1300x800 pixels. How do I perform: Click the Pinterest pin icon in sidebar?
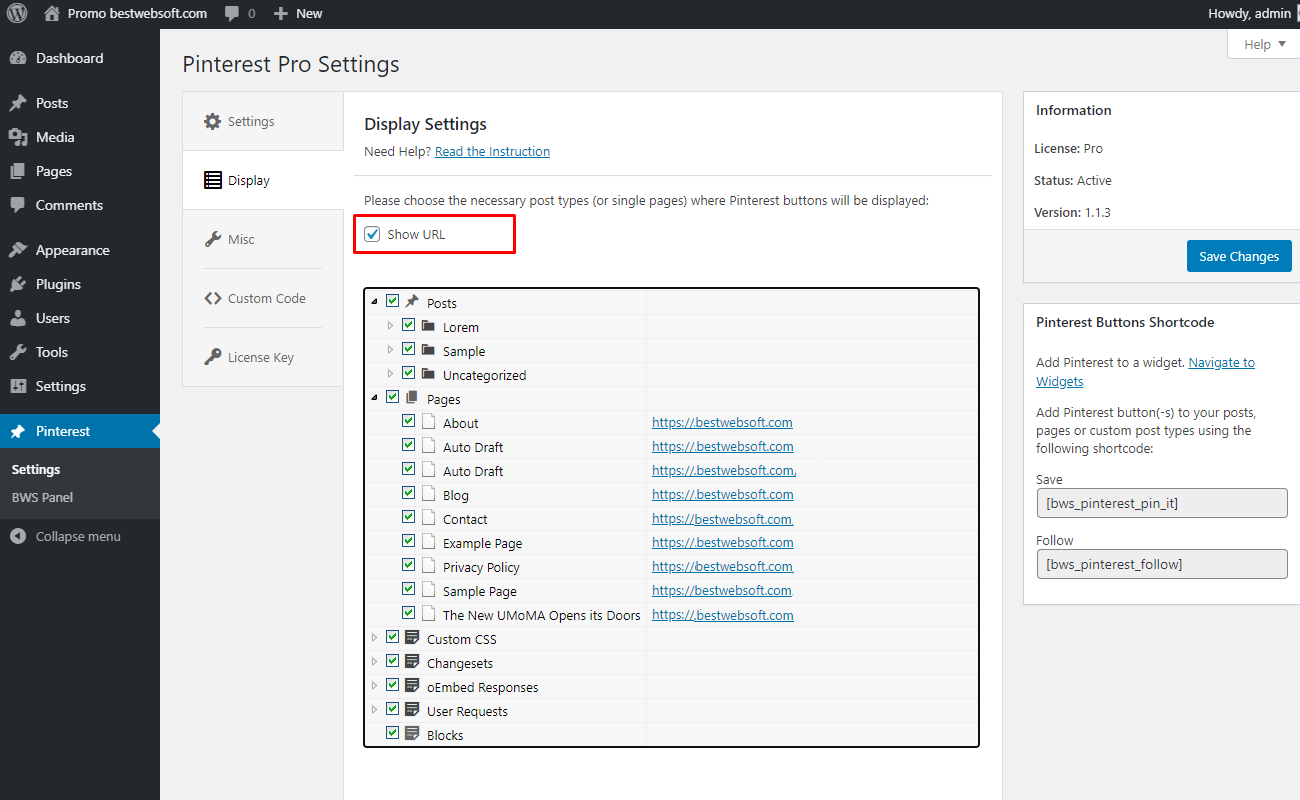tap(18, 431)
